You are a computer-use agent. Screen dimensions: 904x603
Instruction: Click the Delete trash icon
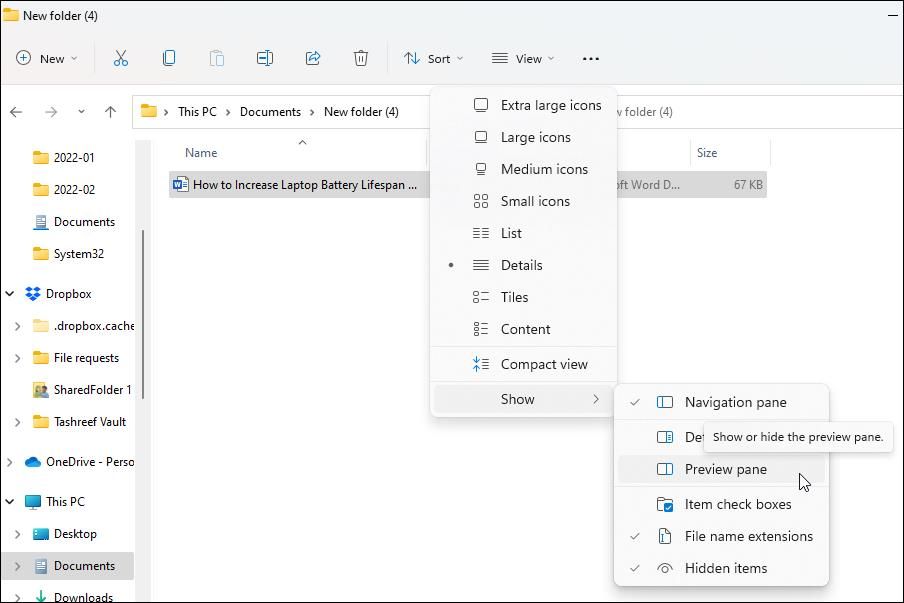(361, 58)
